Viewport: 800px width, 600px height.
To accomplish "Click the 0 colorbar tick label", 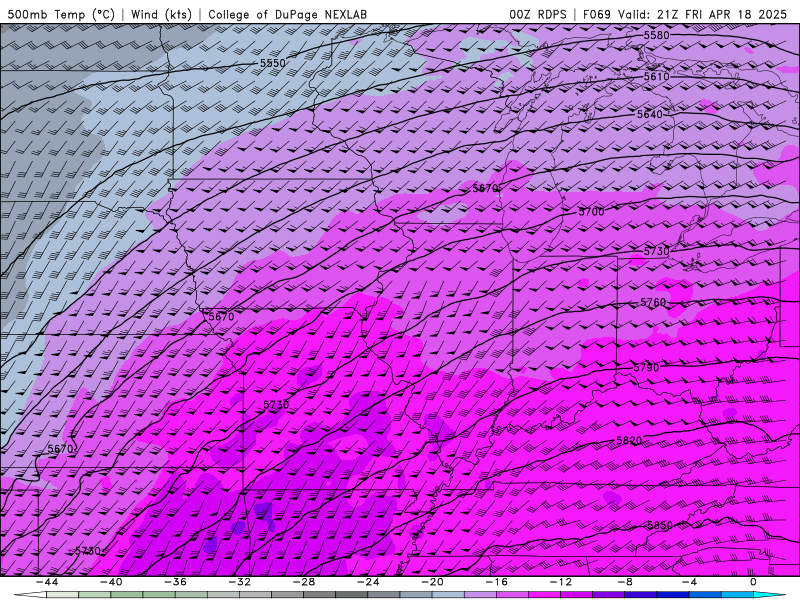I will tap(753, 582).
